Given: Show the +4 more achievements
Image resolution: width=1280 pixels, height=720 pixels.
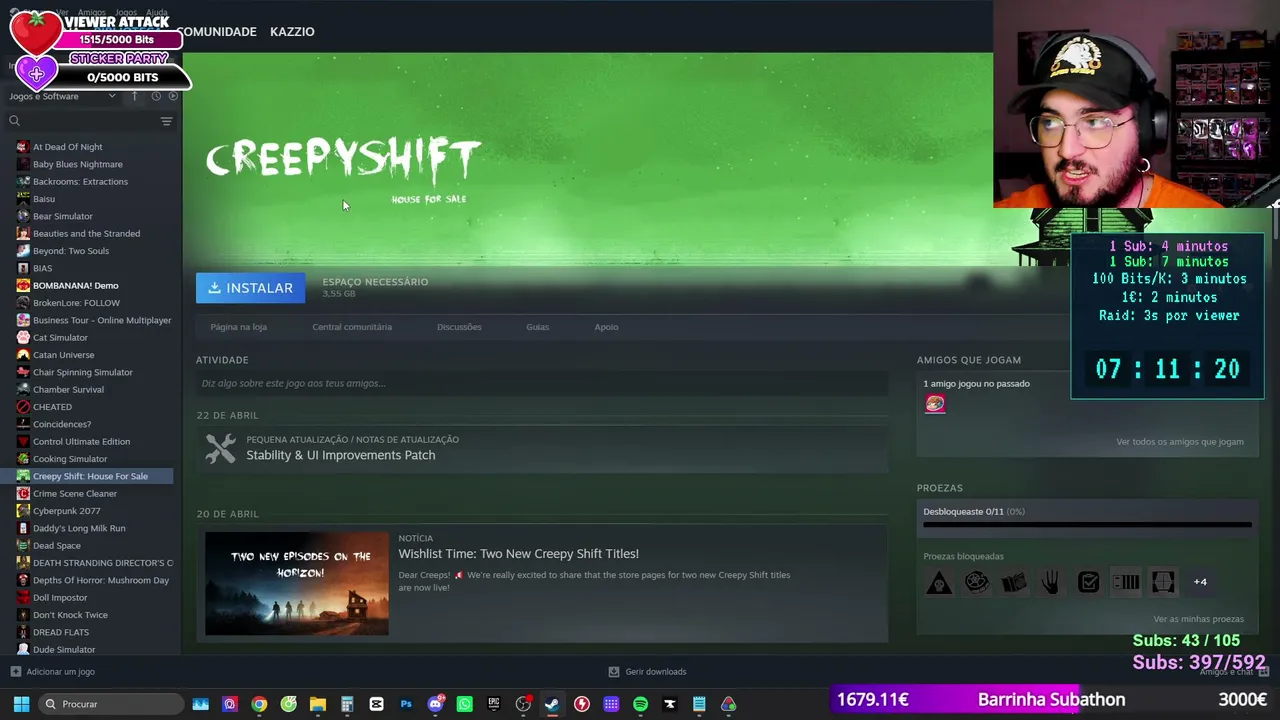Looking at the screenshot, I should (x=1200, y=582).
